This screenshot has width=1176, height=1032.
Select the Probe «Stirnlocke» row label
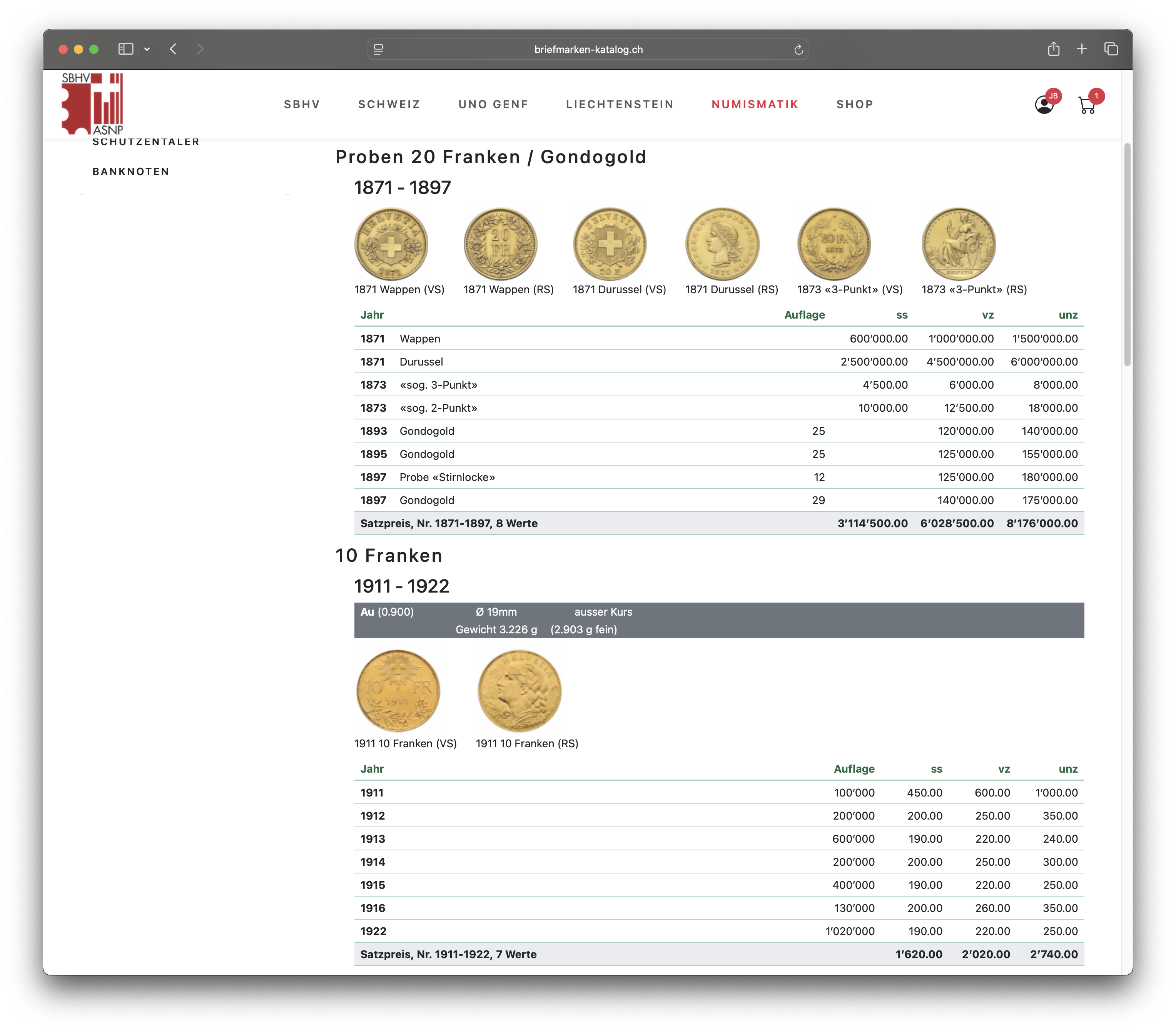[x=447, y=477]
